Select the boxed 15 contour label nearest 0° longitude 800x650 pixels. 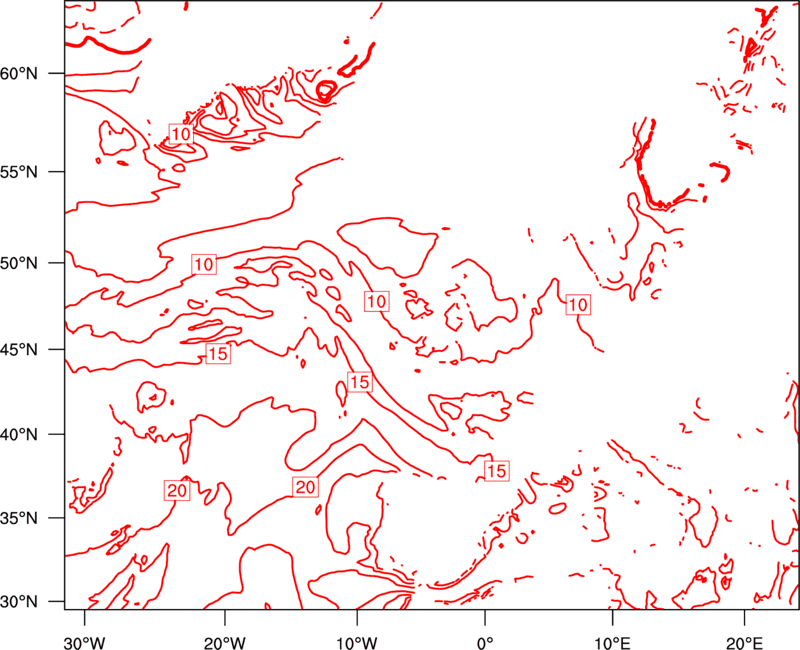point(496,470)
